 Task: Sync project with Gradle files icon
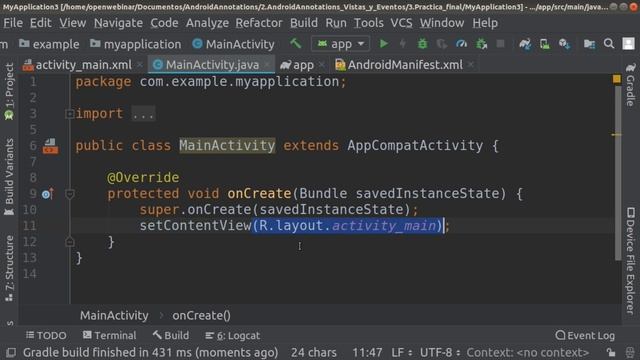click(525, 44)
